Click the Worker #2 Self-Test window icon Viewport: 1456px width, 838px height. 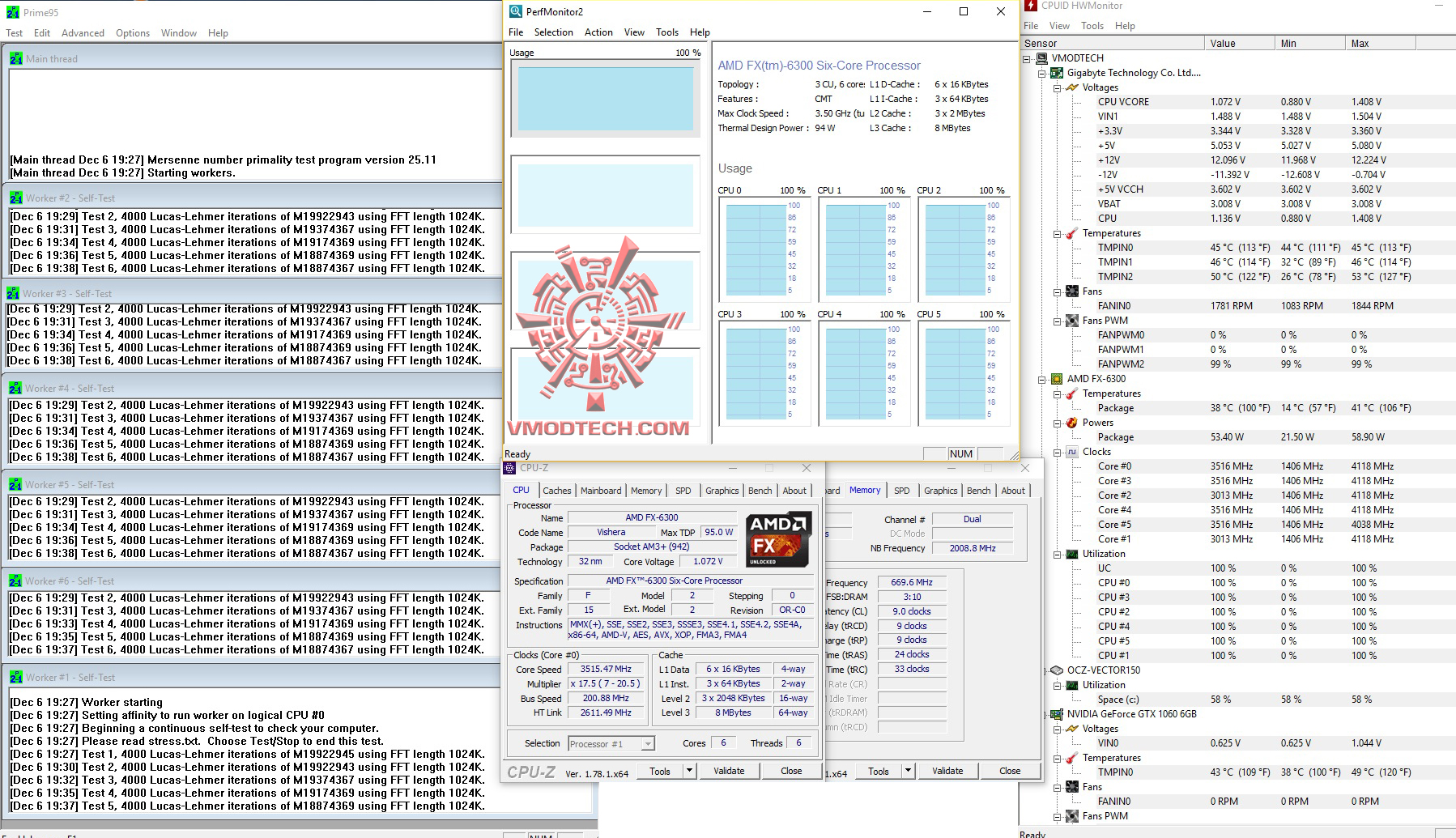(x=16, y=198)
